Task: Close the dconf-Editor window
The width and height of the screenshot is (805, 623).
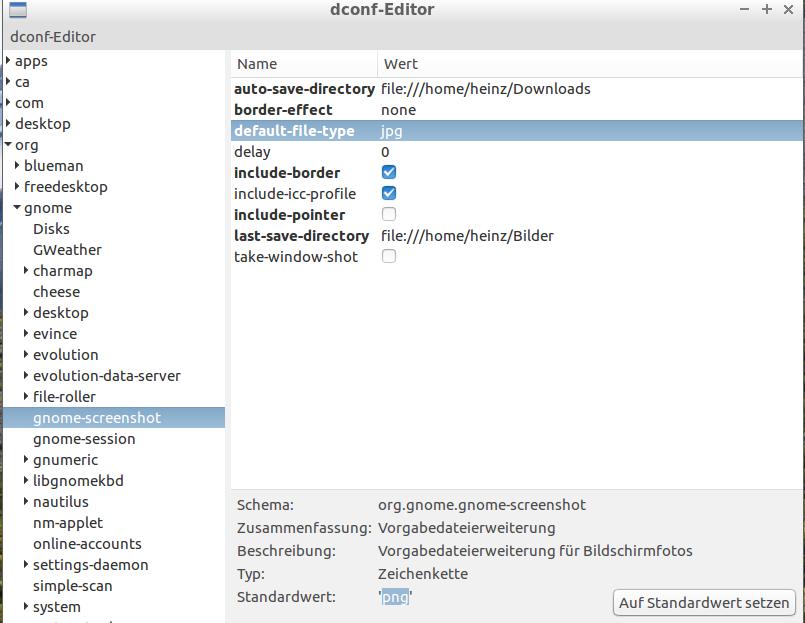Action: click(789, 9)
